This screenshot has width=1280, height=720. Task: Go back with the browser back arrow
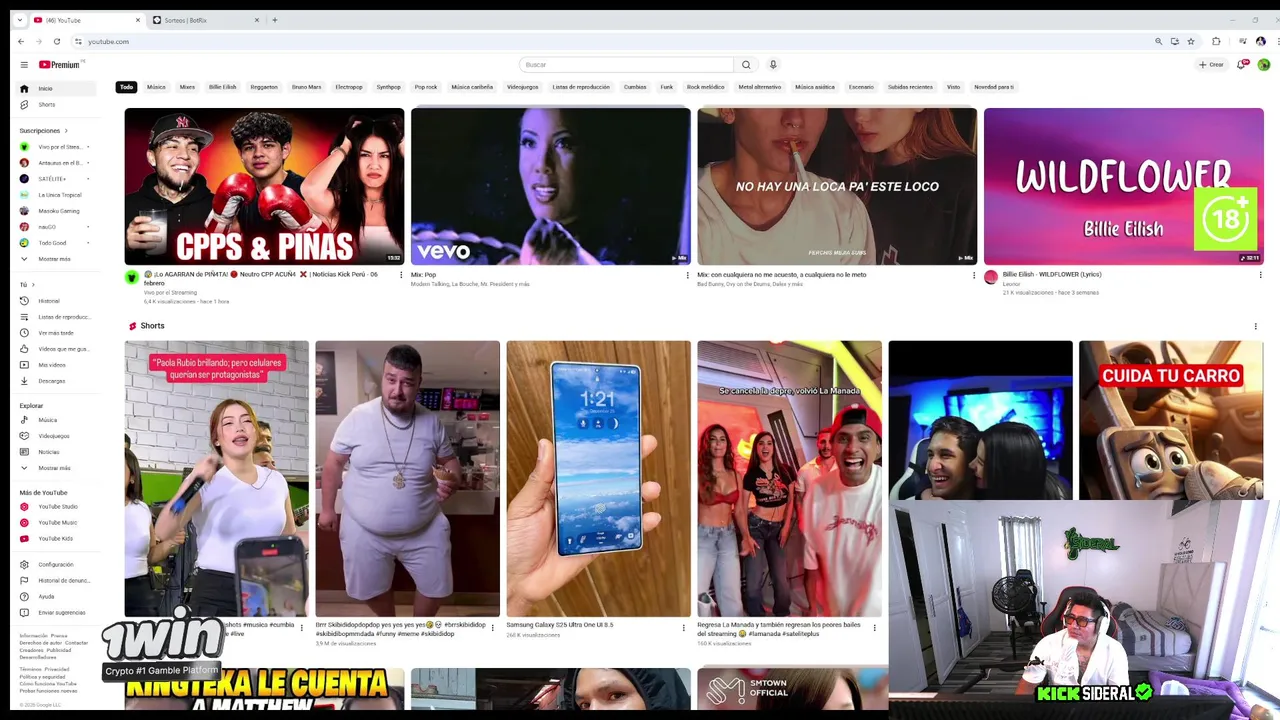21,41
